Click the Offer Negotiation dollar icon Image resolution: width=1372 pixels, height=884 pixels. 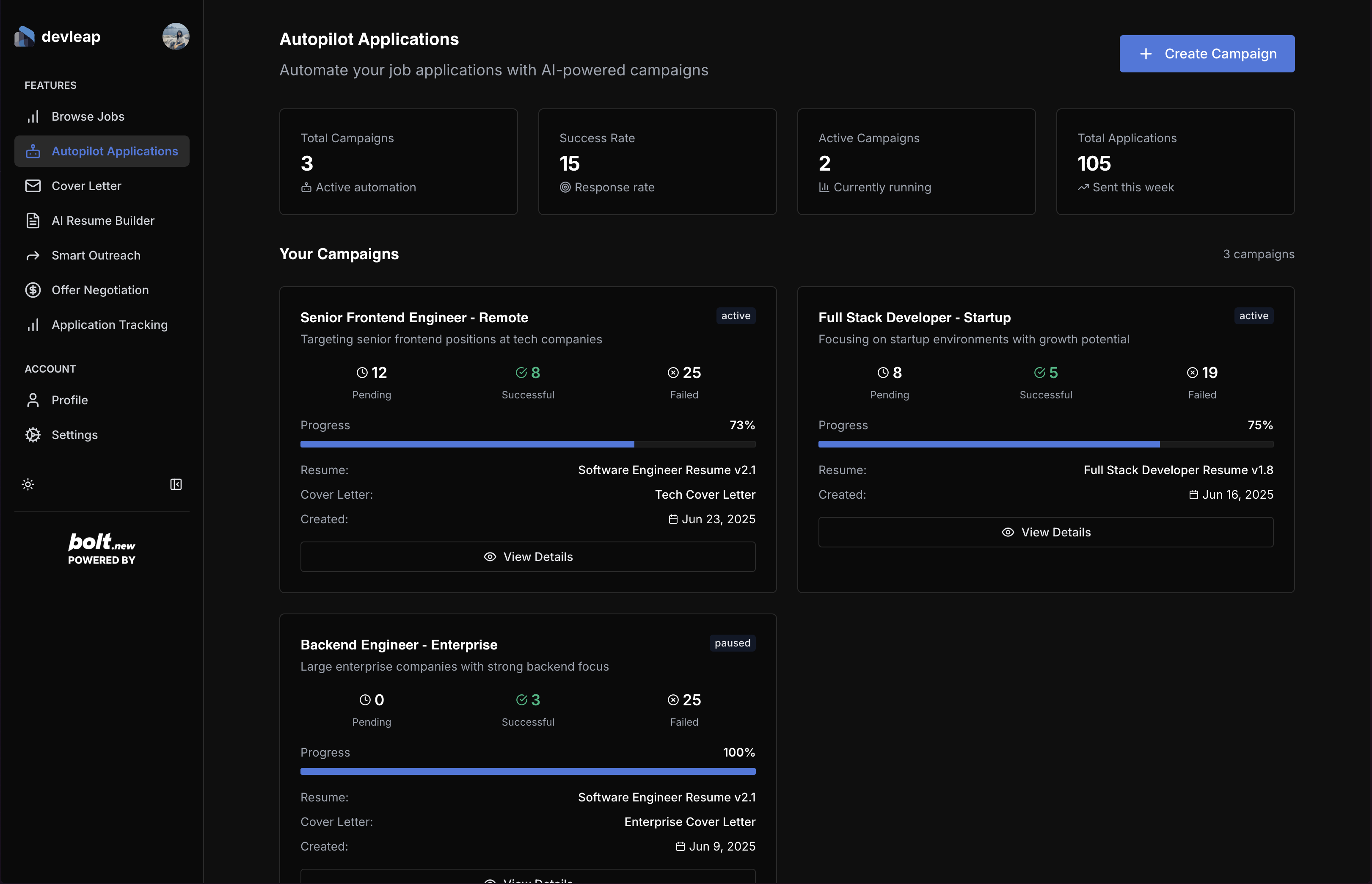coord(33,290)
